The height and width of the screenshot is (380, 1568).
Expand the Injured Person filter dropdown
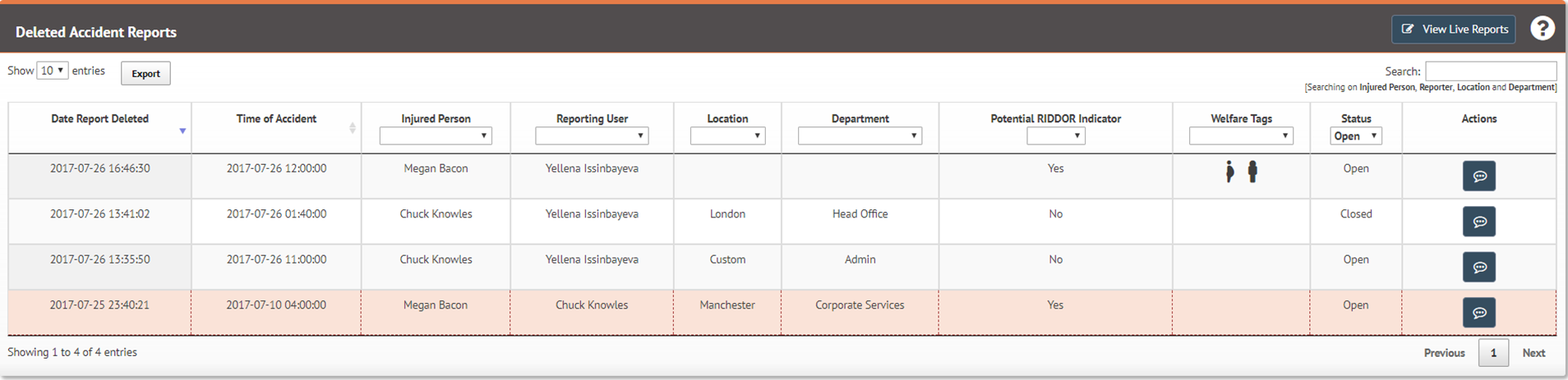pyautogui.click(x=436, y=136)
